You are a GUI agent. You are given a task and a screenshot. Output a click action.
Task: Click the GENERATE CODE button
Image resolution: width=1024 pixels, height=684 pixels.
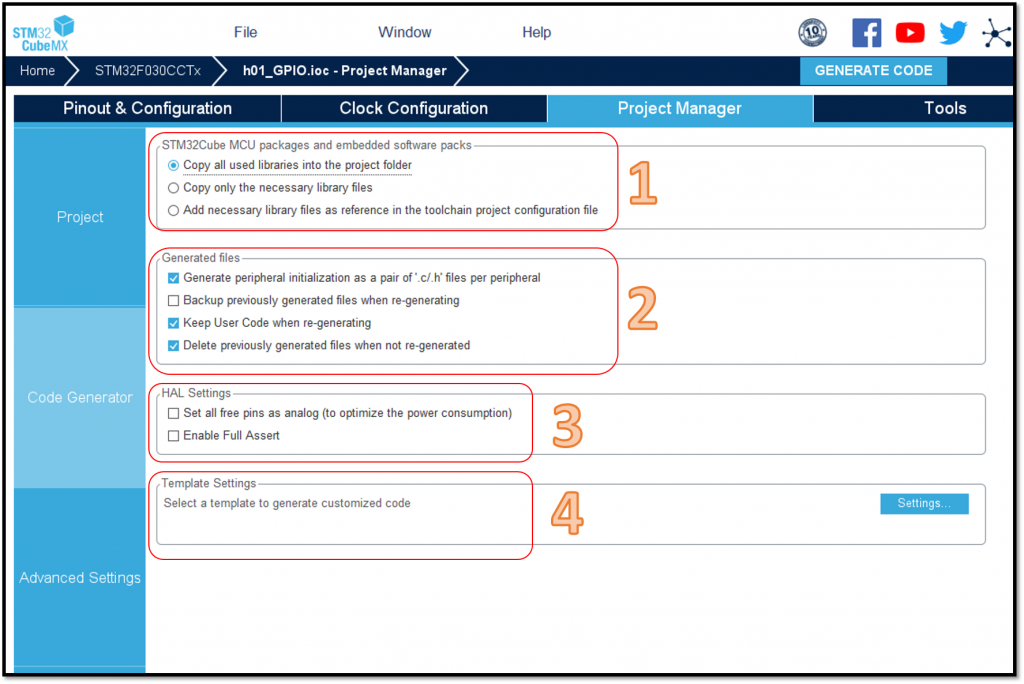pyautogui.click(x=873, y=71)
